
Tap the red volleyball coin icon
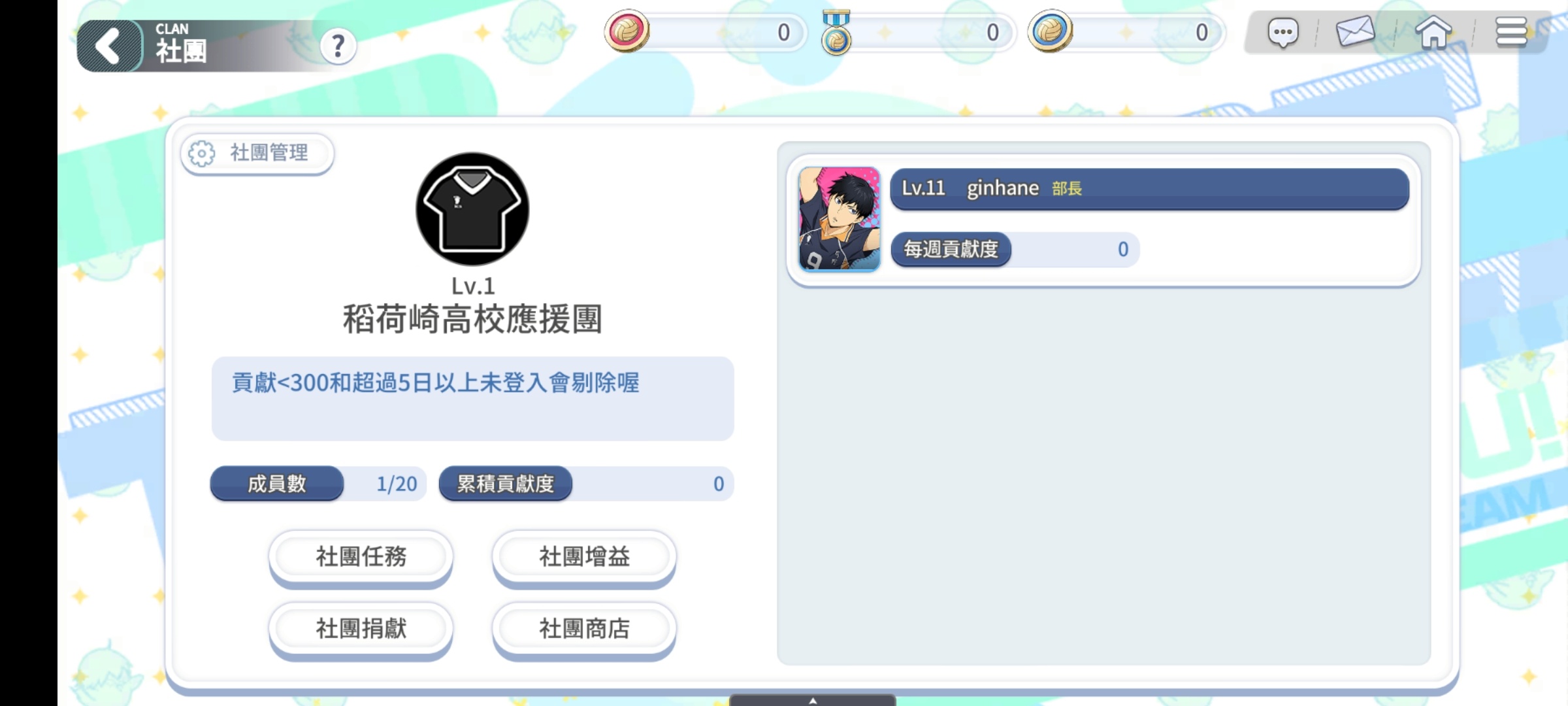click(627, 31)
